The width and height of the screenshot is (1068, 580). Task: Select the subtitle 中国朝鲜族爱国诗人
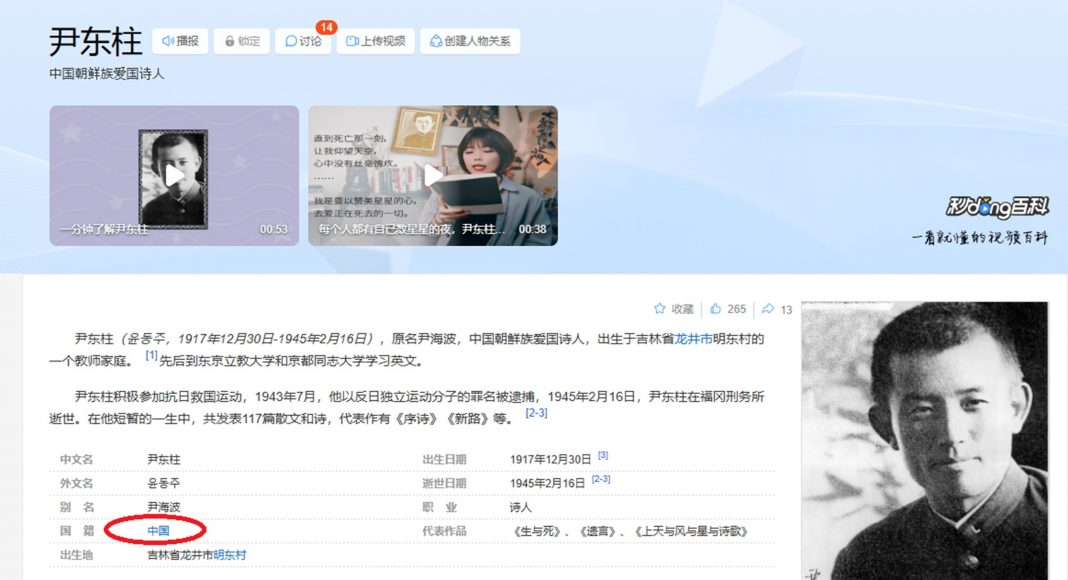[107, 74]
